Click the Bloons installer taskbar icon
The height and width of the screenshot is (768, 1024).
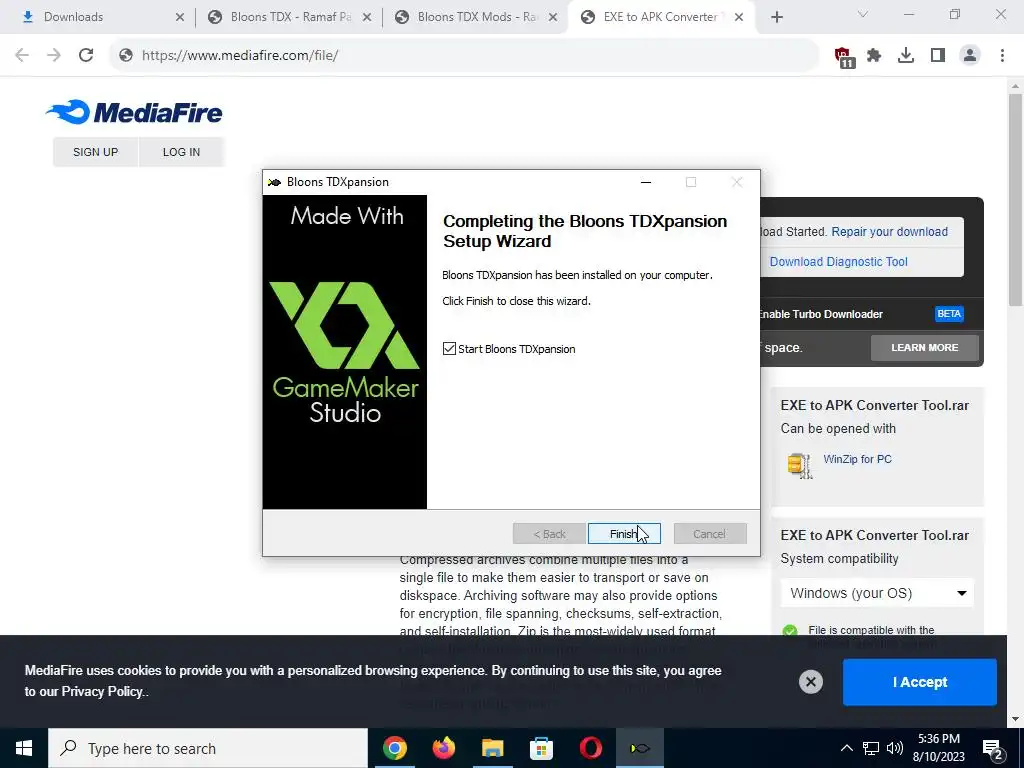point(639,748)
